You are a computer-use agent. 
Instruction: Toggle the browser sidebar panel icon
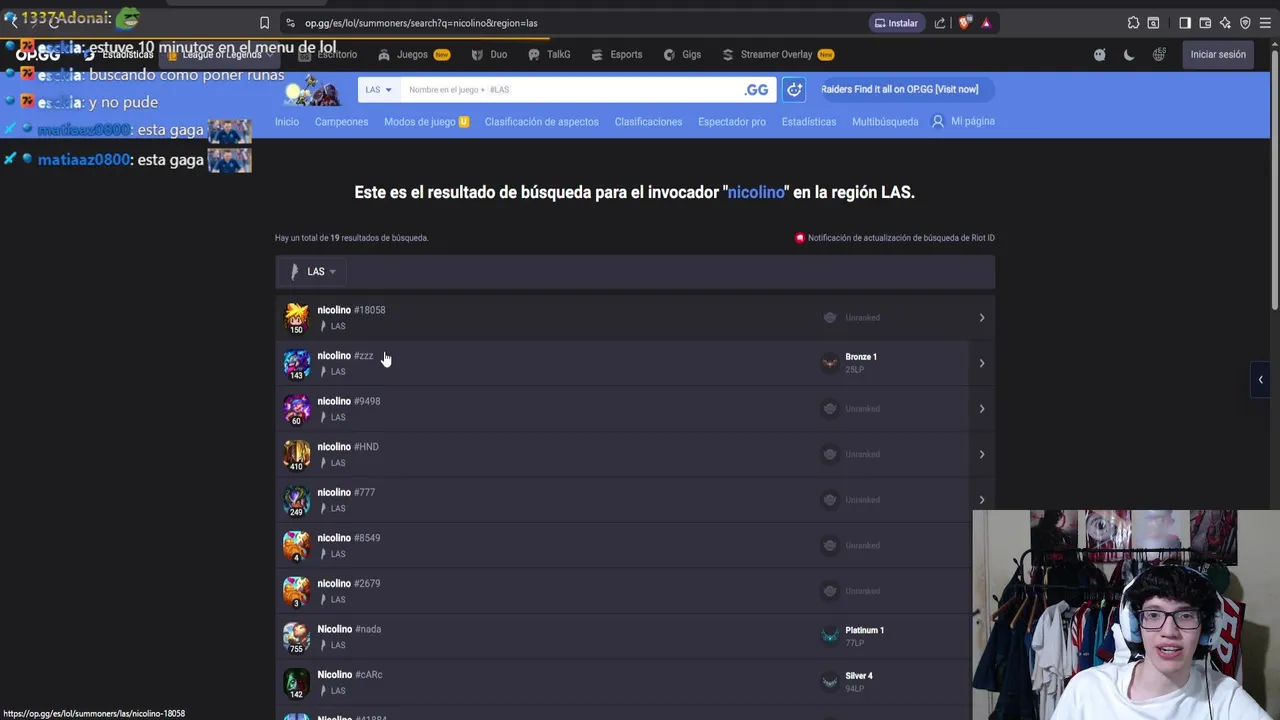click(x=1185, y=23)
